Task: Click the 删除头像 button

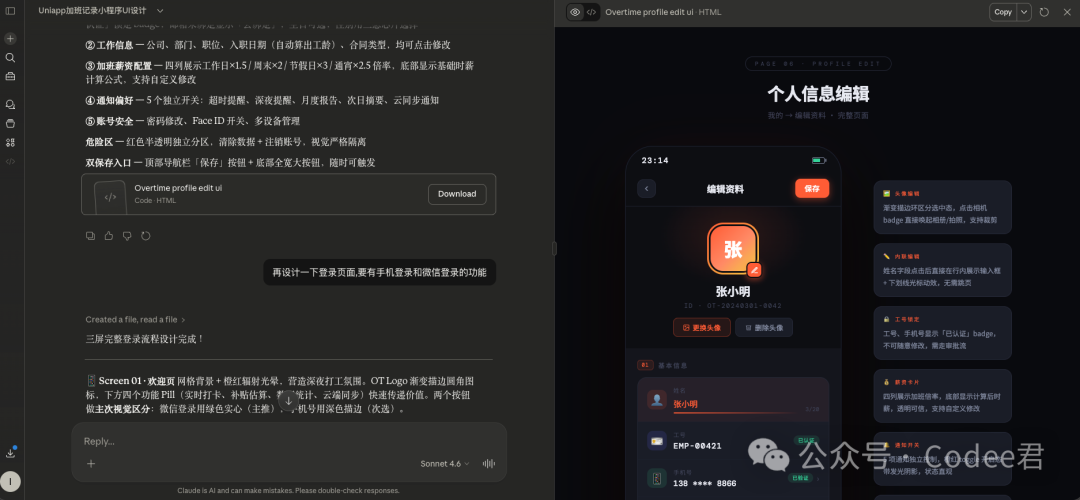Action: pos(764,328)
